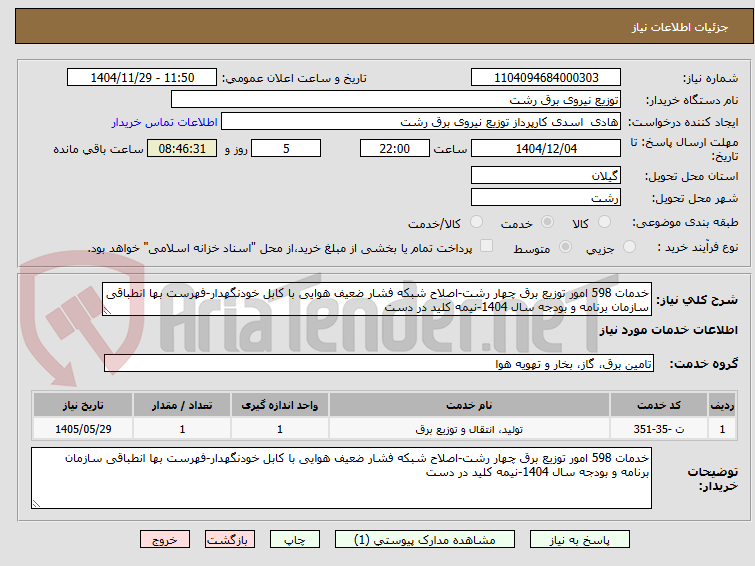Click the days remaining field showing 5

coord(286,148)
